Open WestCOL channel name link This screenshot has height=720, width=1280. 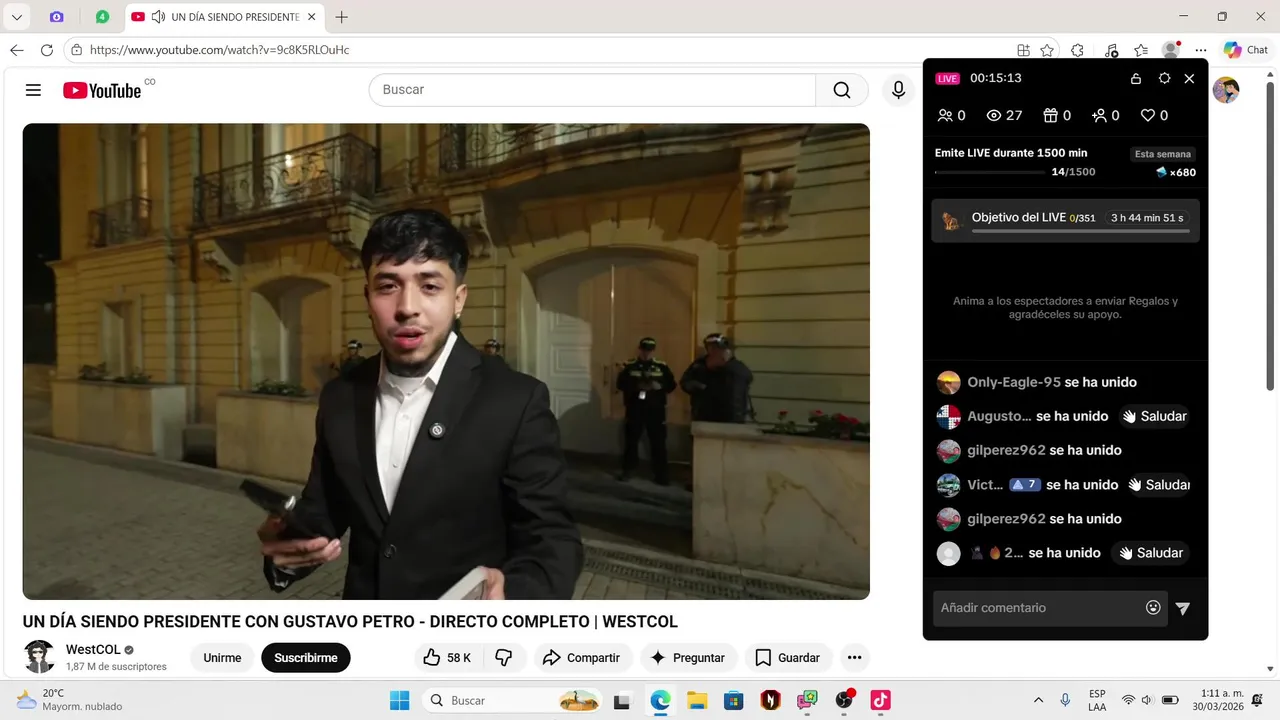click(93, 649)
